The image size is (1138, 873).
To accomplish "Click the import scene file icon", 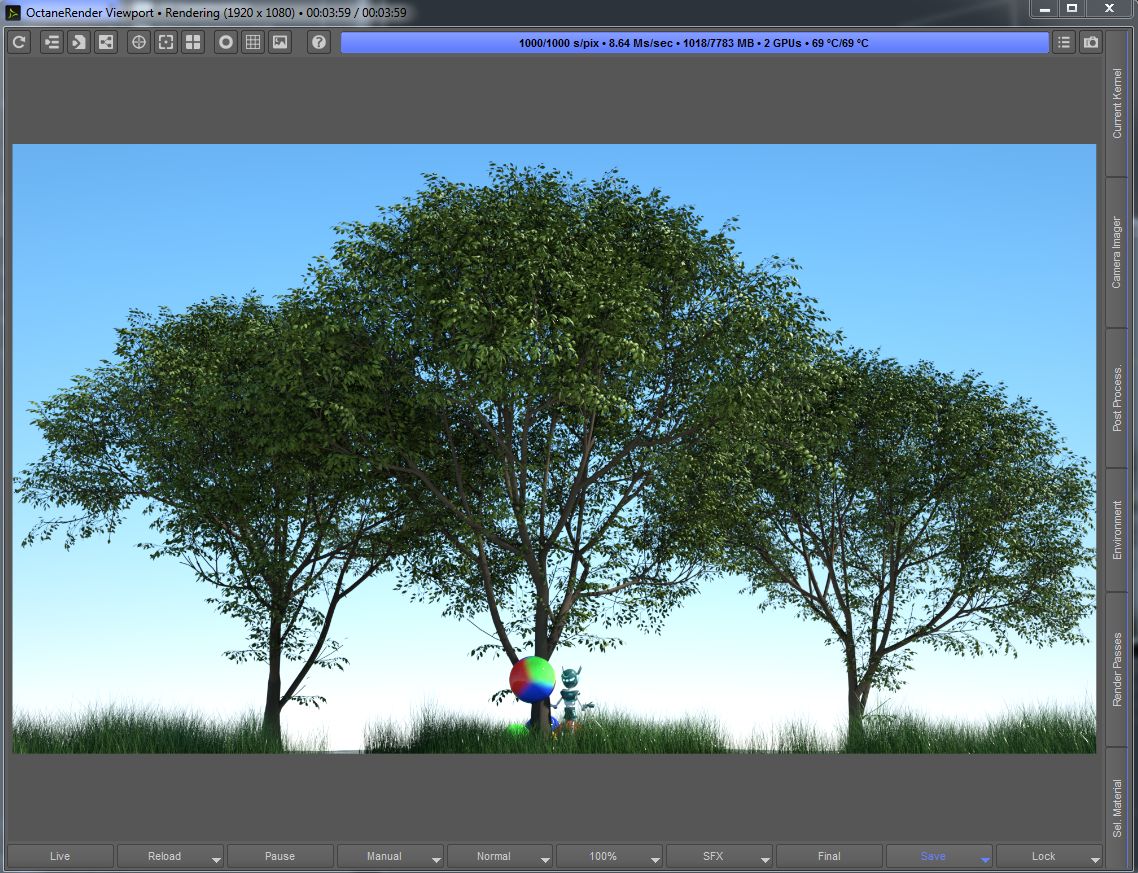I will click(x=78, y=43).
